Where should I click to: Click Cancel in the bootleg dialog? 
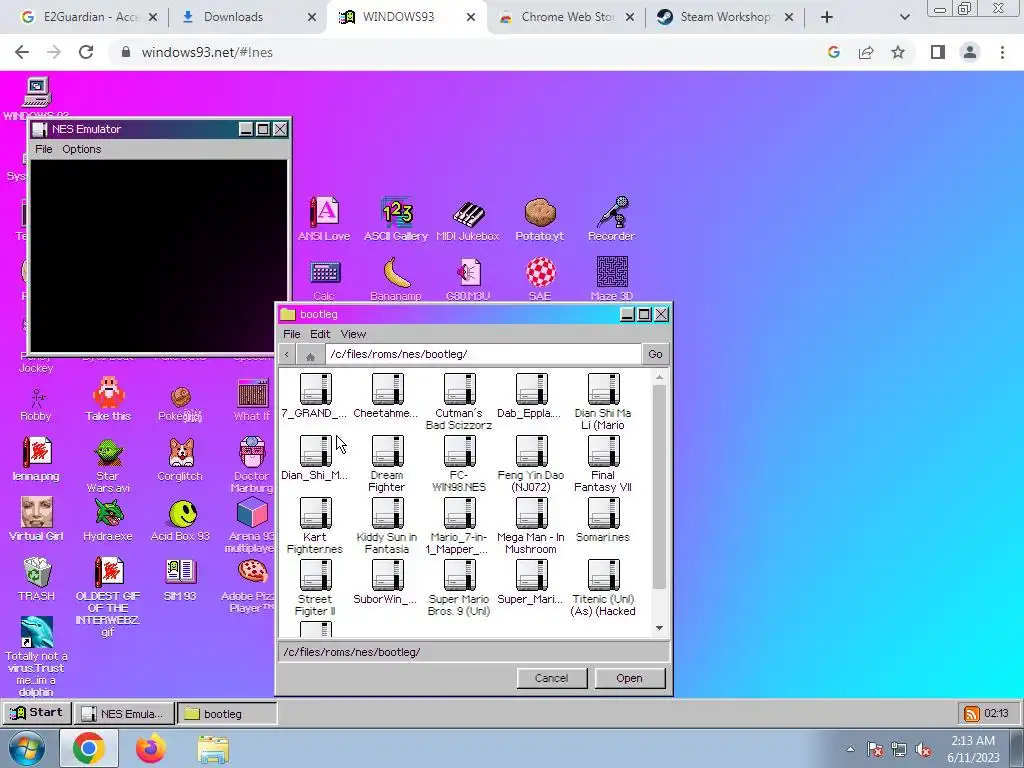click(x=552, y=678)
